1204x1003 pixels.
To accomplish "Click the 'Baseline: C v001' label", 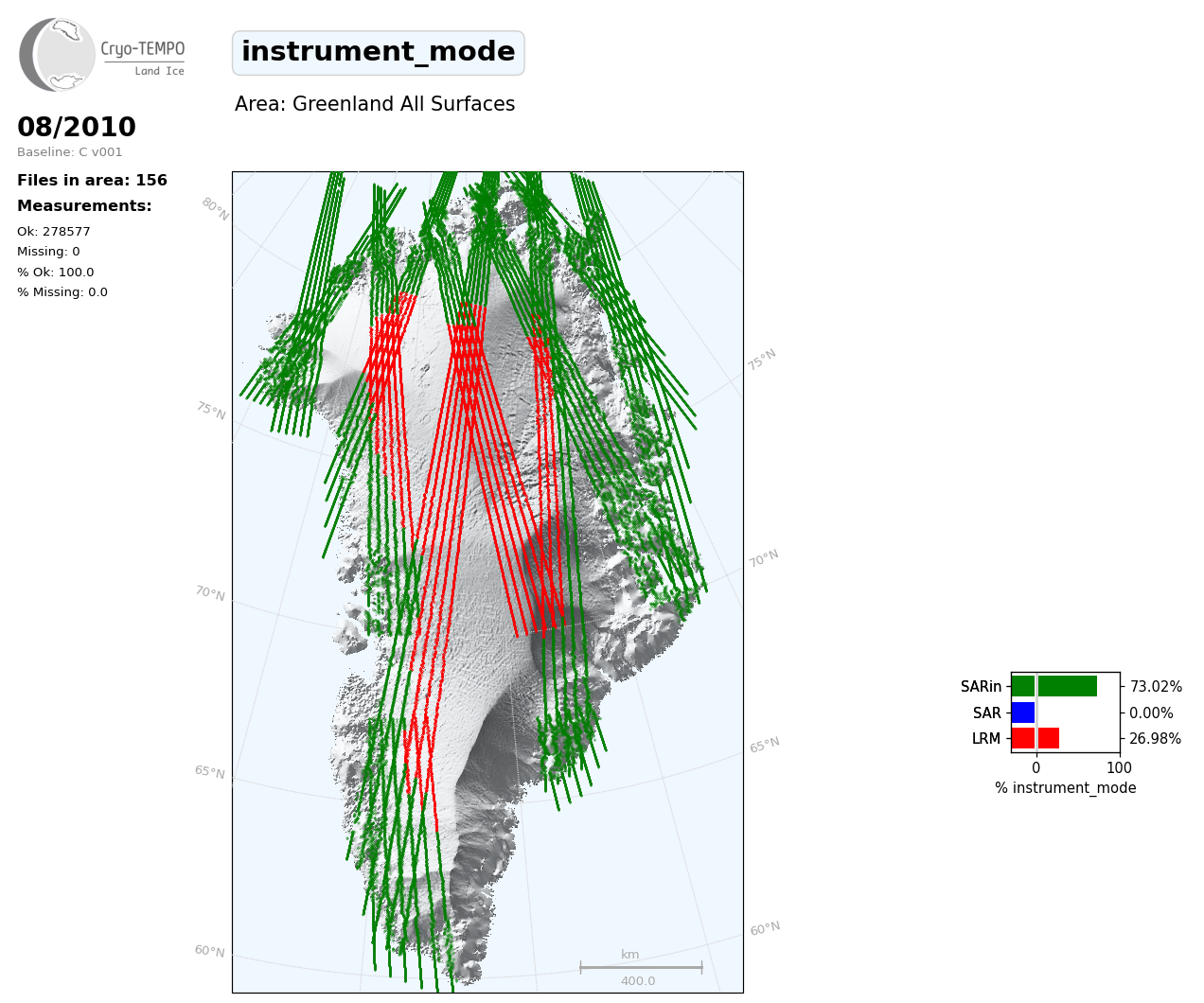I will [x=70, y=152].
